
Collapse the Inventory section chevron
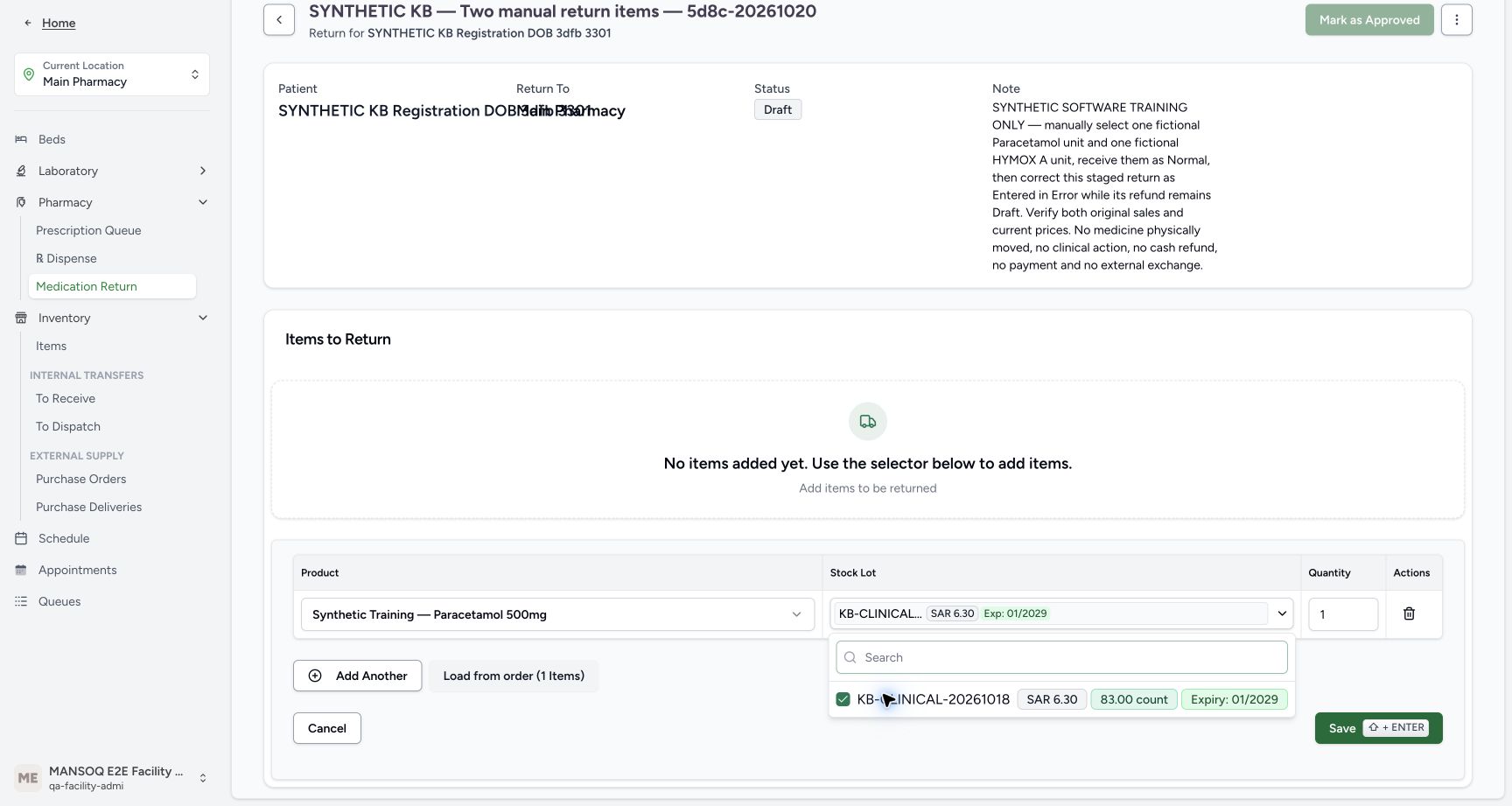203,318
